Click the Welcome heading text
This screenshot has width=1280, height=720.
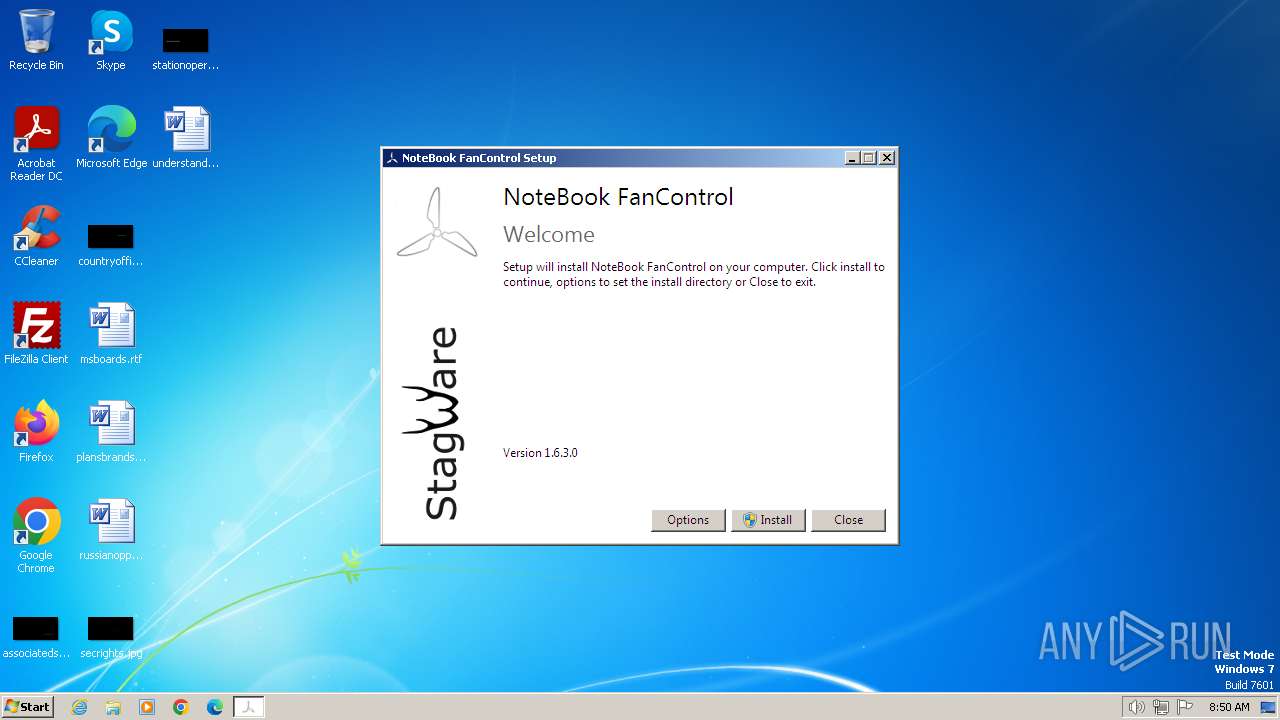[x=549, y=235]
